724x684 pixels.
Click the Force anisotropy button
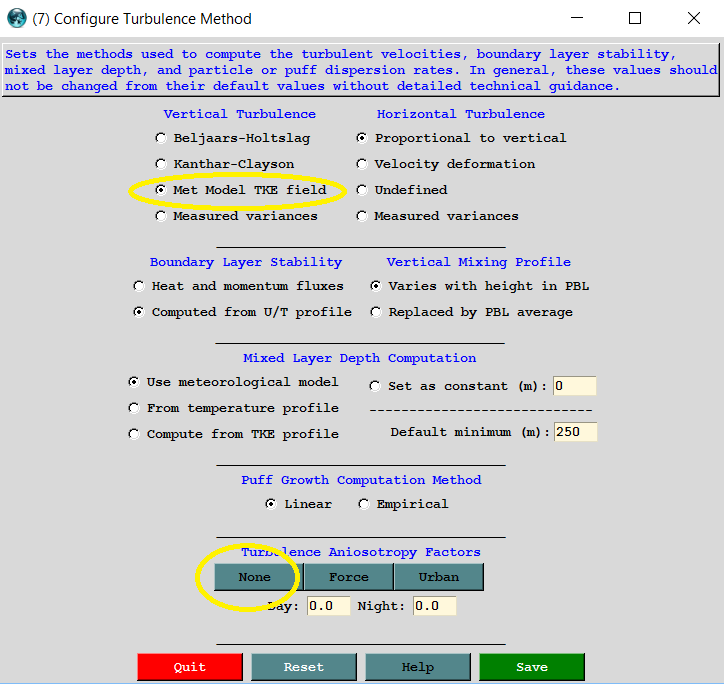click(349, 577)
